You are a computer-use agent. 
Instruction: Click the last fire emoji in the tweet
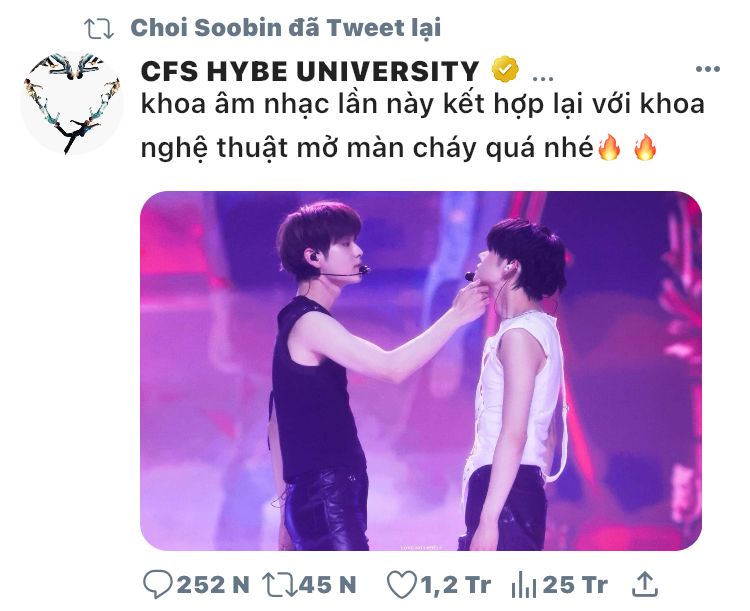(x=645, y=147)
